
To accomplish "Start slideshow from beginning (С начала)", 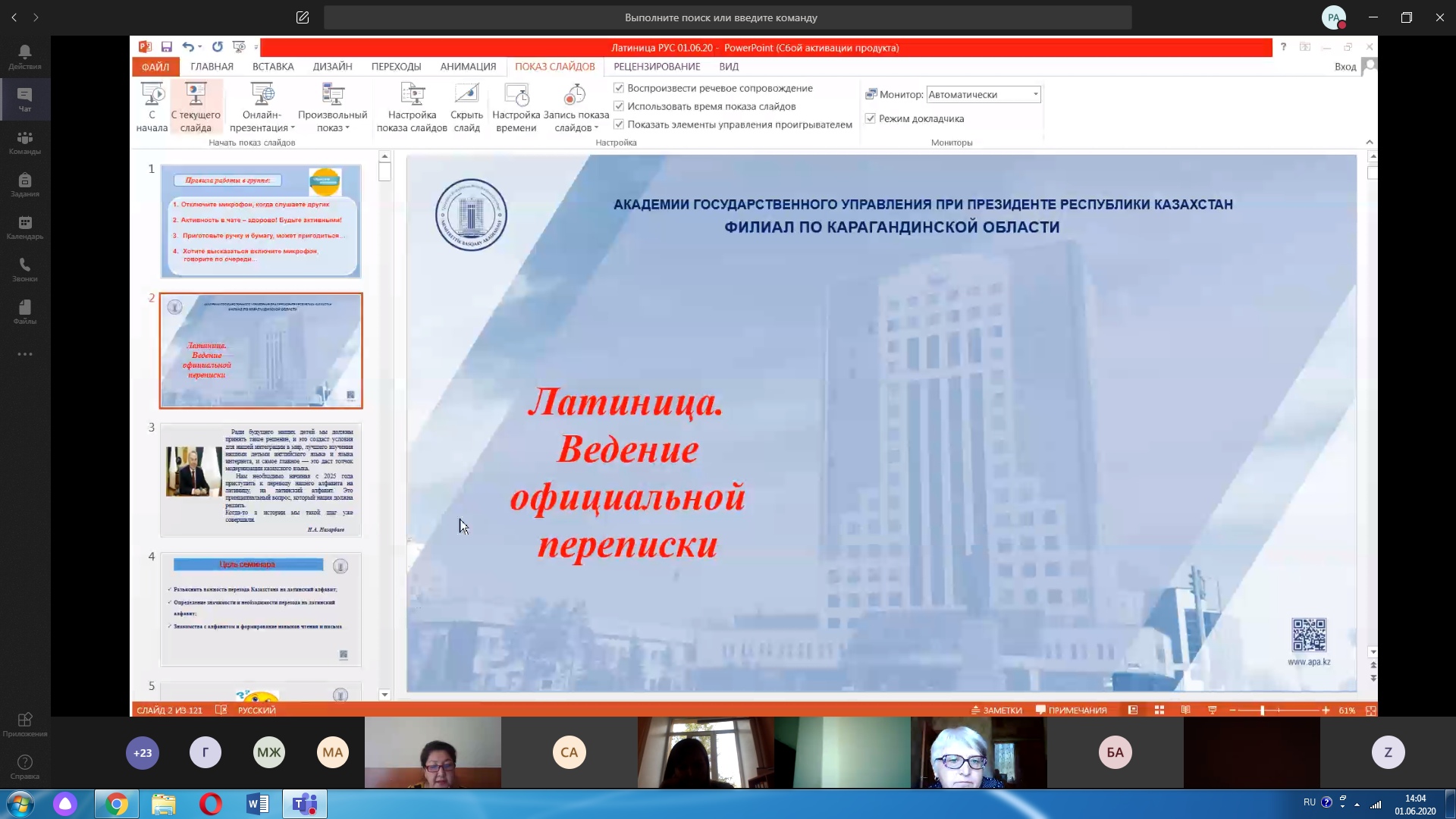I will [x=152, y=107].
